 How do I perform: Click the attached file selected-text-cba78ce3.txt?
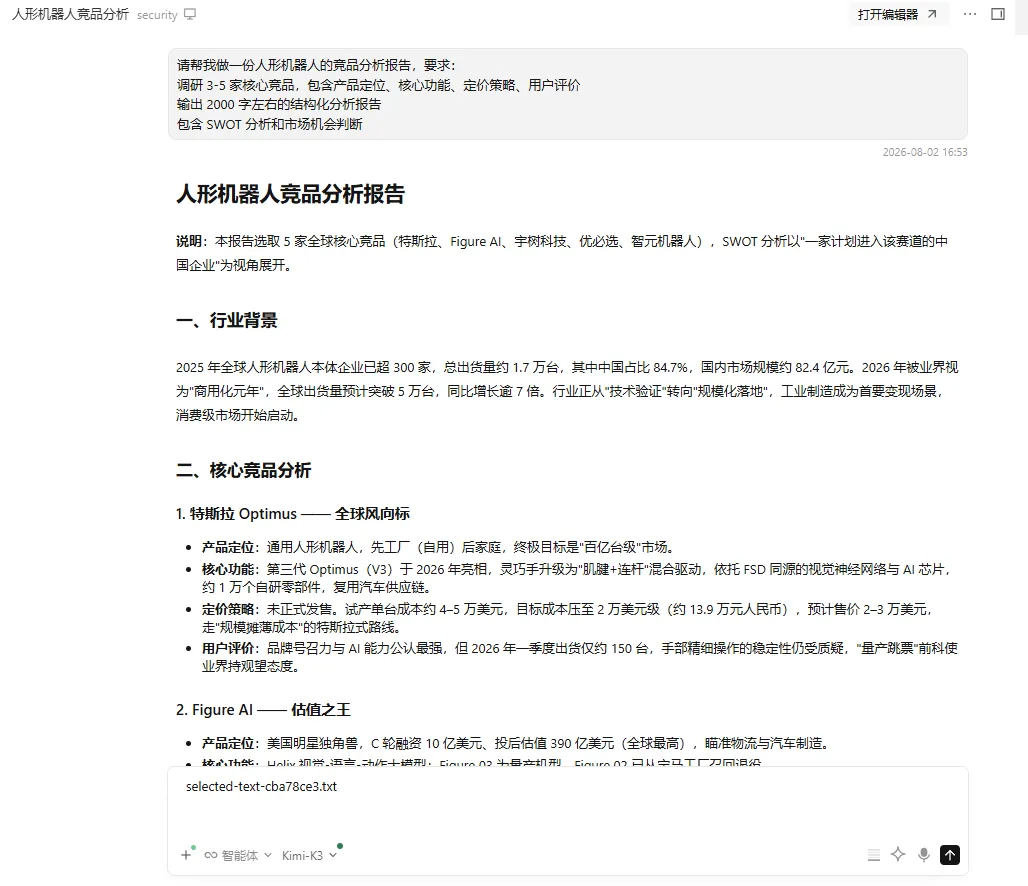pyautogui.click(x=262, y=786)
